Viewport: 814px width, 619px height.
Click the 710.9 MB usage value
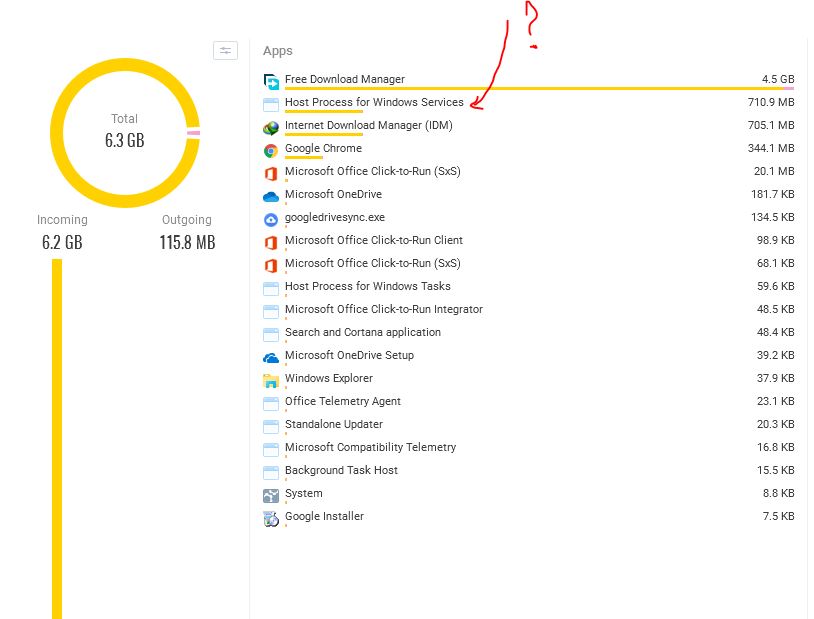pyautogui.click(x=771, y=102)
